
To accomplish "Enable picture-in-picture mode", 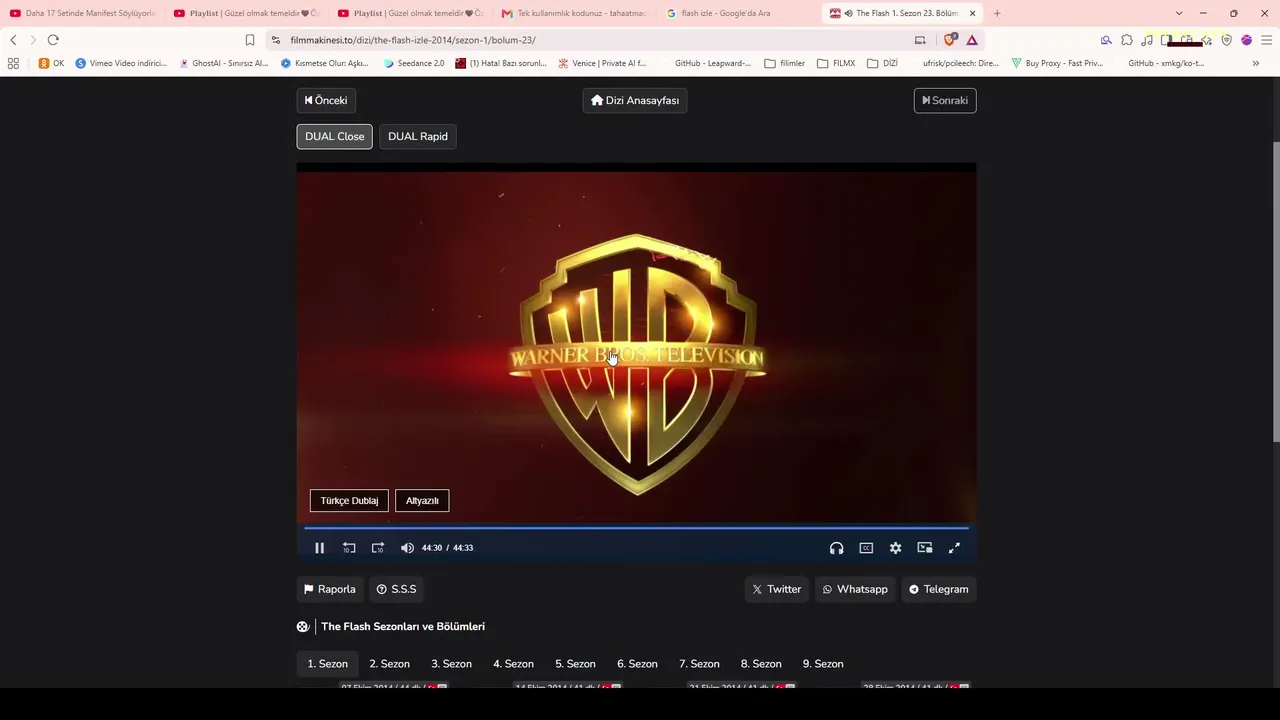I will click(925, 548).
